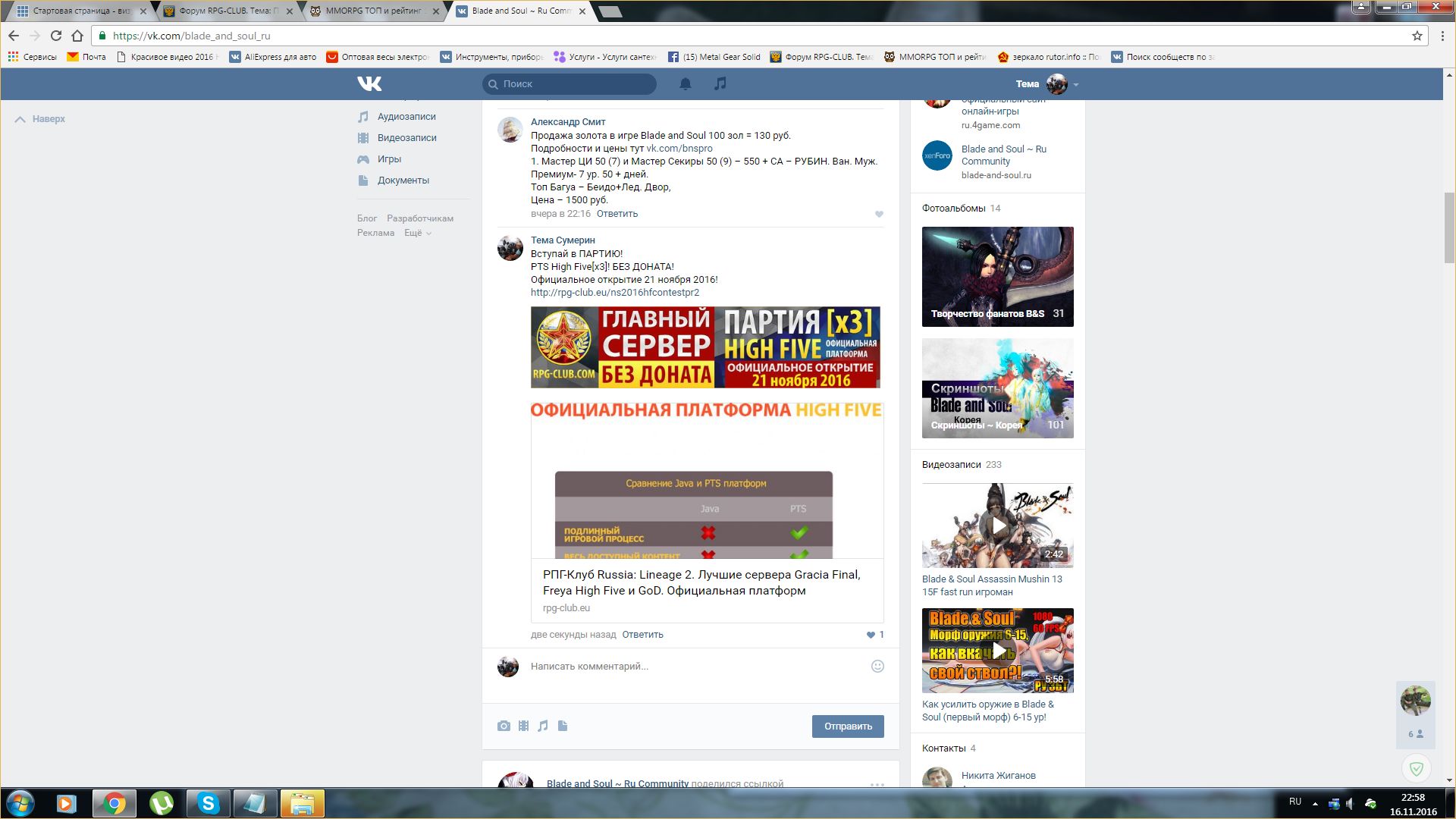
Task: Open the music note icon in VK header
Action: (x=720, y=83)
